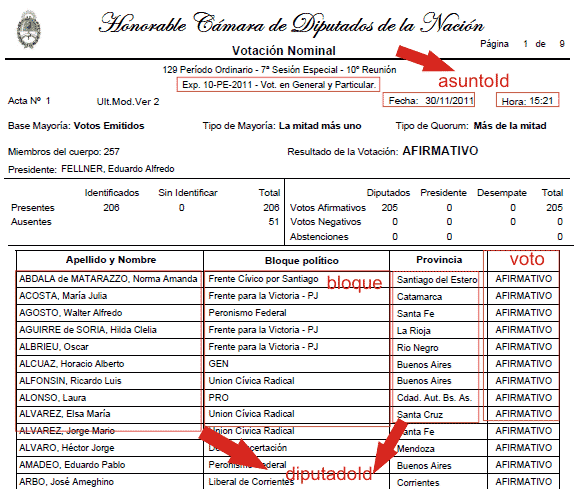Click AFIRMATIVO vote in ABDALA row
This screenshot has width=581, height=489.
[524, 279]
